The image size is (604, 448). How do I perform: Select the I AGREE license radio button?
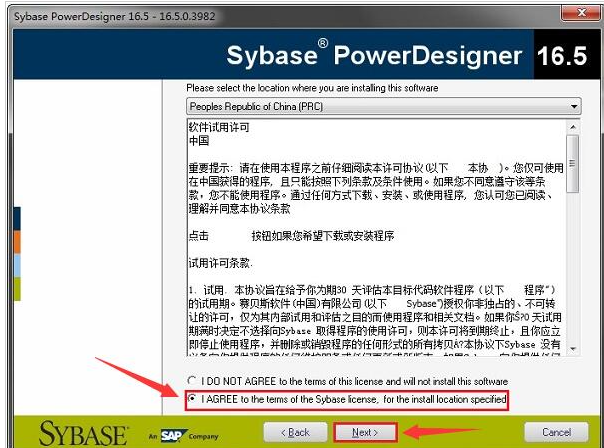[192, 398]
